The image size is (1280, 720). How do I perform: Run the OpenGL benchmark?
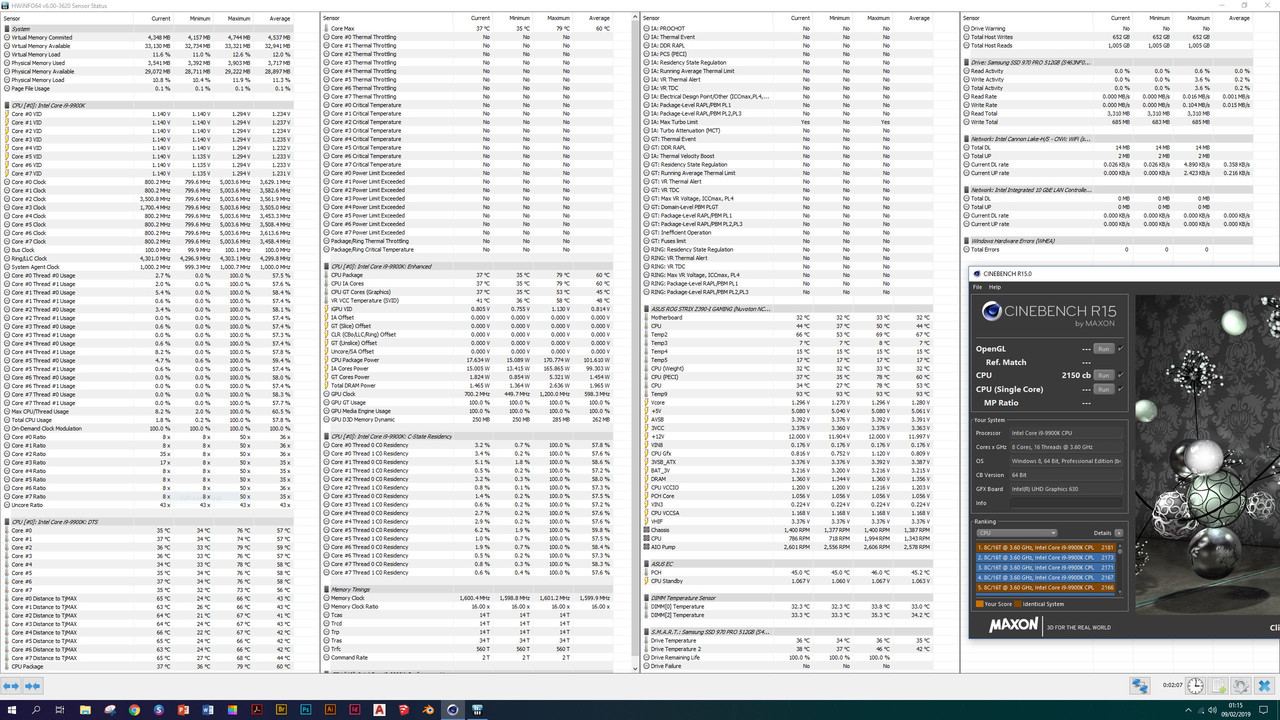pos(1104,348)
